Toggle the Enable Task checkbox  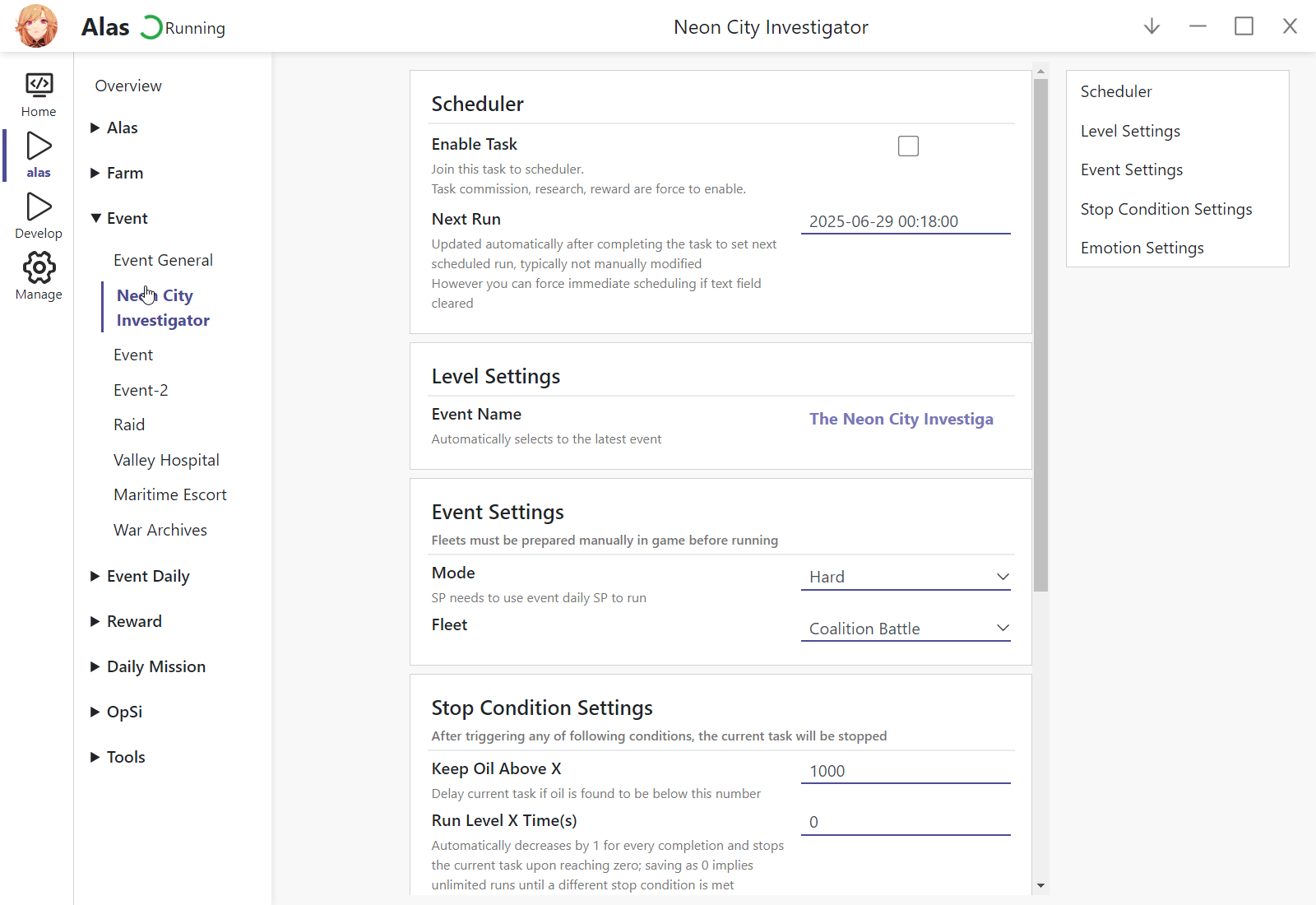tap(908, 146)
